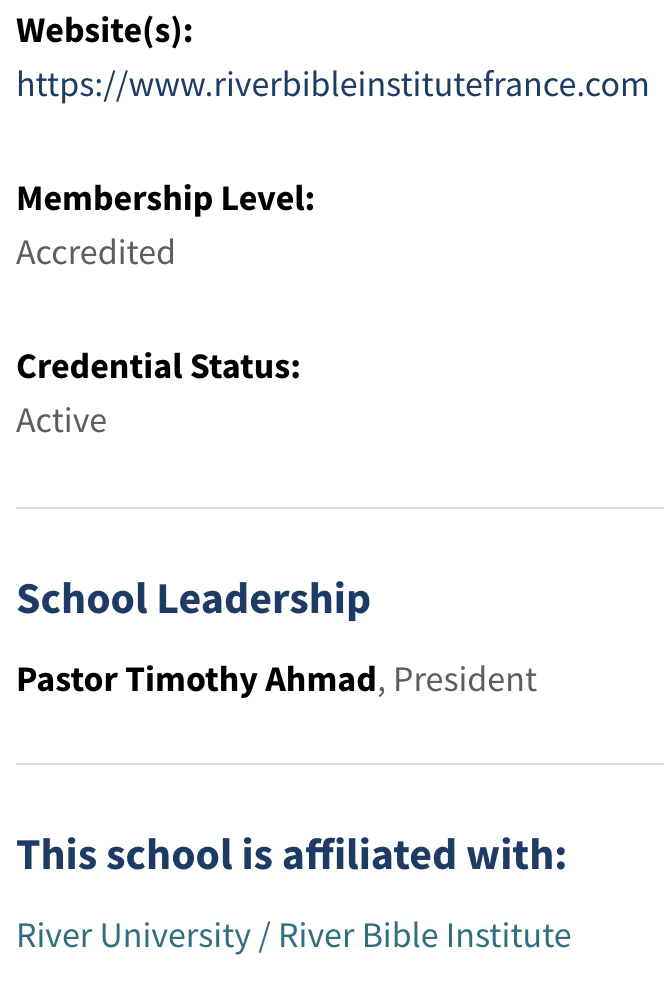664x988 pixels.
Task: Click the "School Leadership" heading
Action: [194, 598]
